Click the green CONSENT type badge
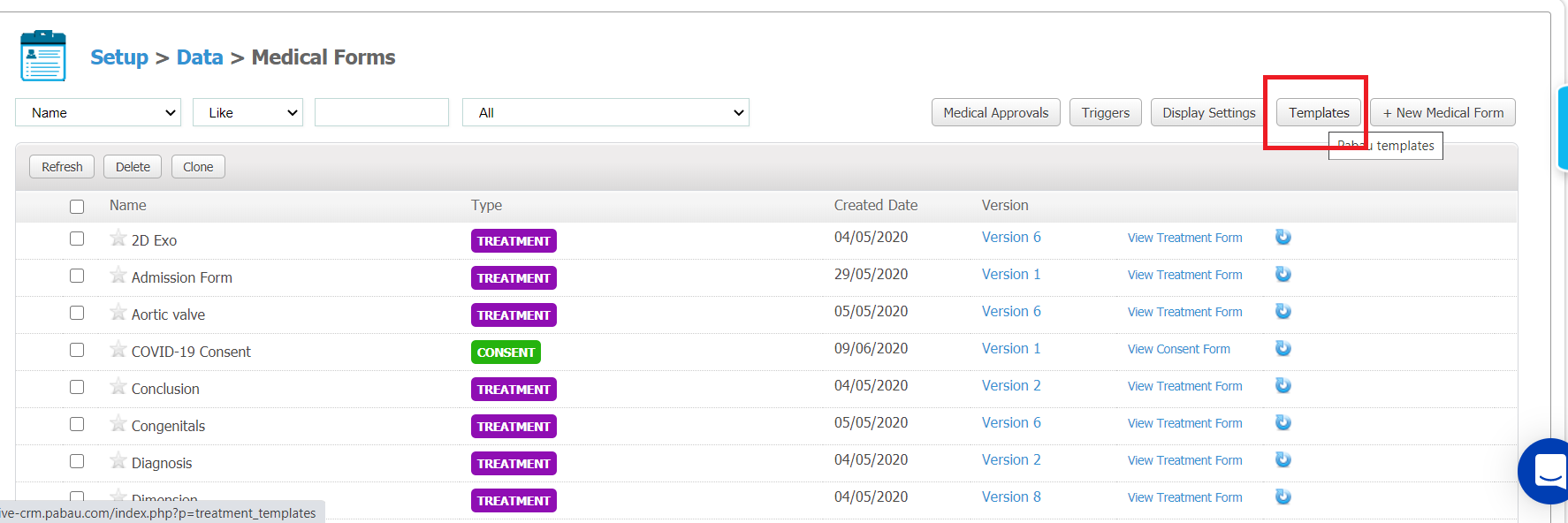The height and width of the screenshot is (523, 1568). tap(506, 352)
